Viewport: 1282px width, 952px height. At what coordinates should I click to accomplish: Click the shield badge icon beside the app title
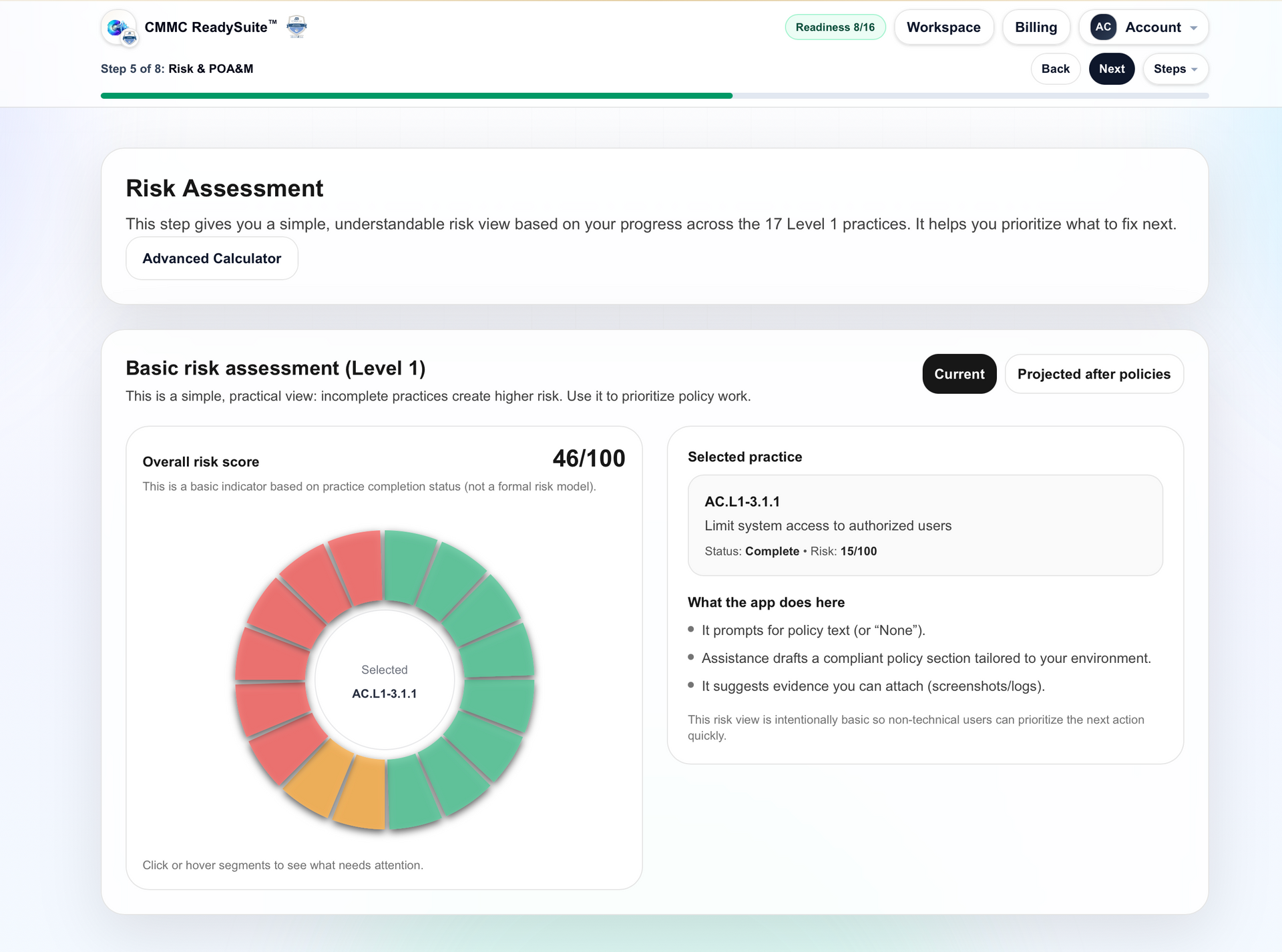tap(296, 27)
